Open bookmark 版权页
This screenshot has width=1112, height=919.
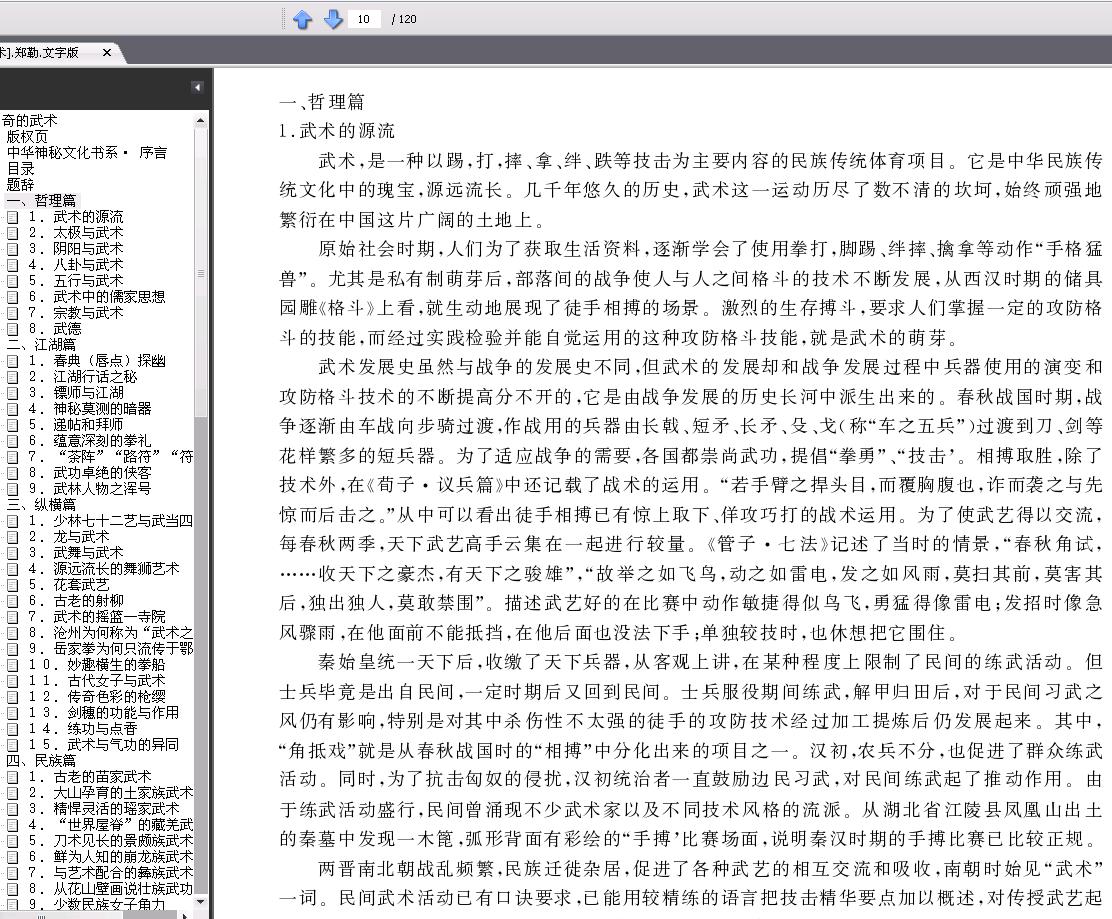point(28,137)
